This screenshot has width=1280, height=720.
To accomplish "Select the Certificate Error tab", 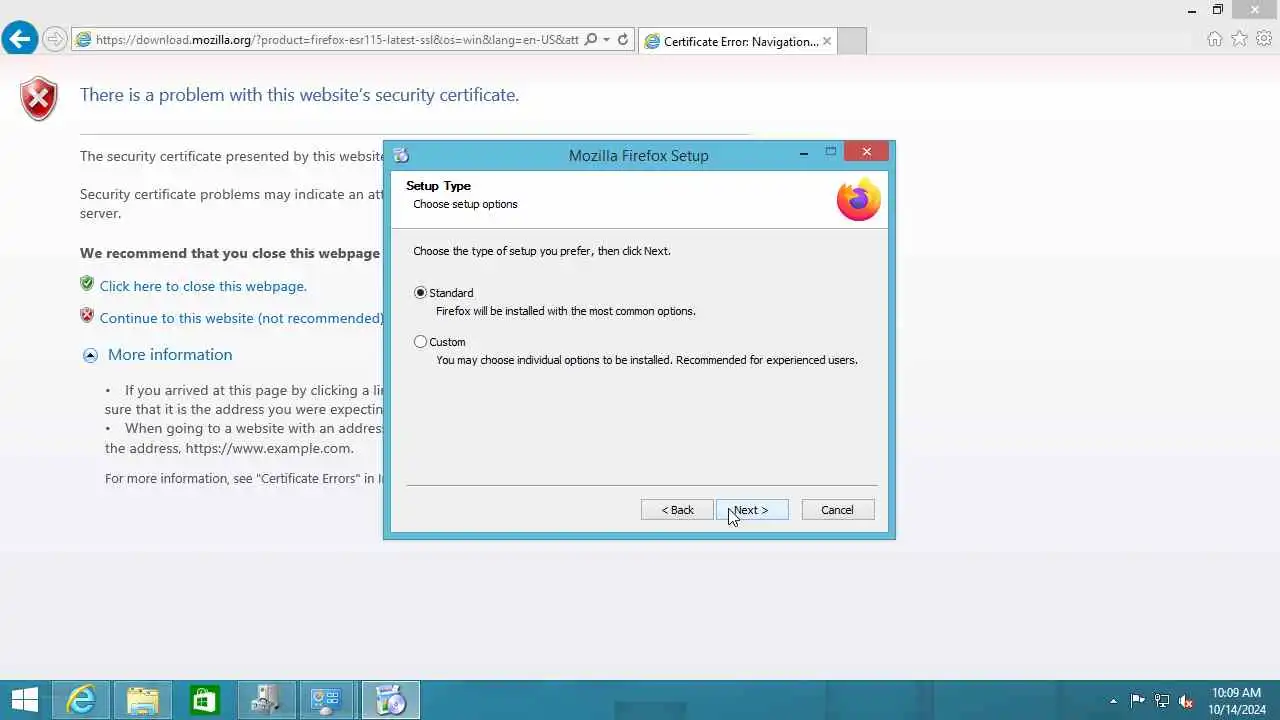I will (x=738, y=41).
